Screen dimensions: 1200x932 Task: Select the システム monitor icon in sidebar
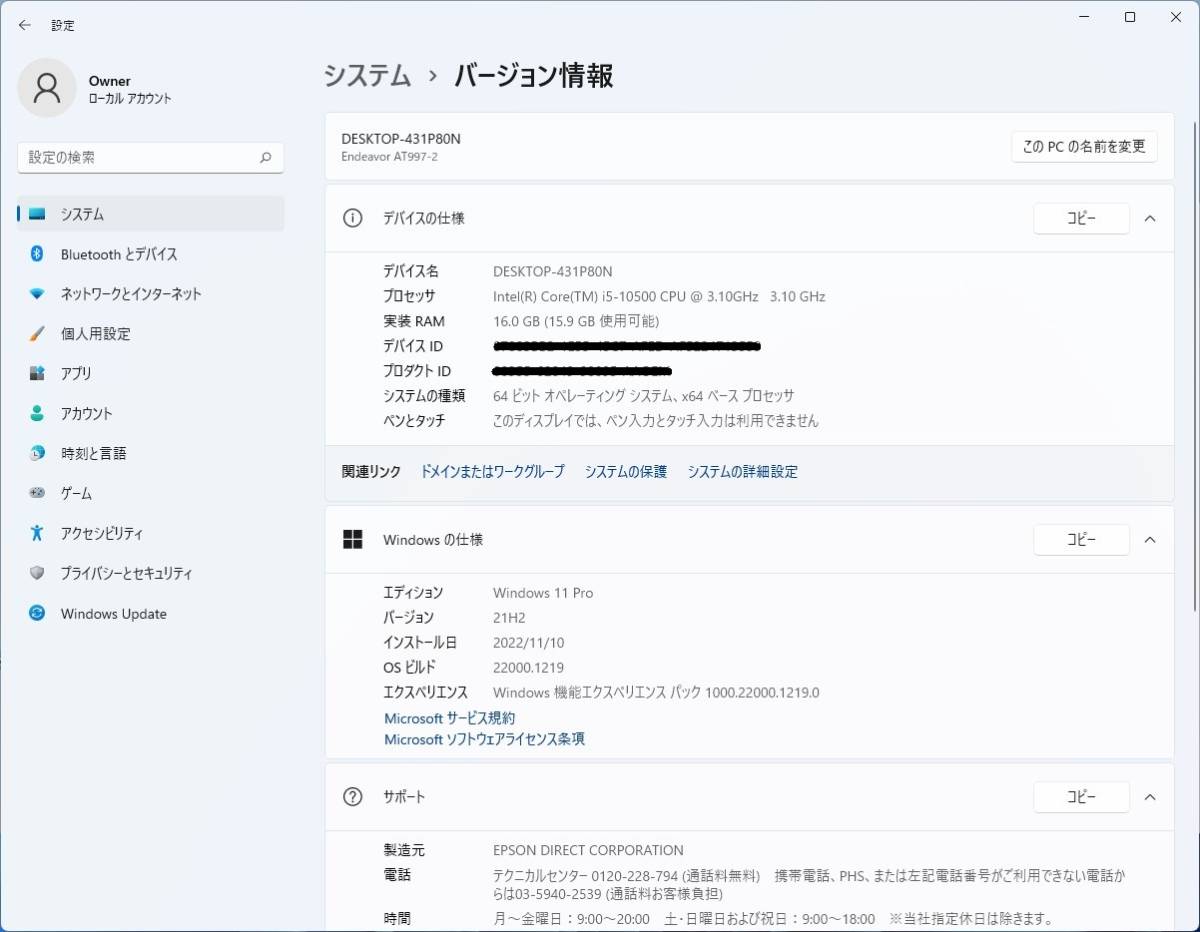(37, 214)
